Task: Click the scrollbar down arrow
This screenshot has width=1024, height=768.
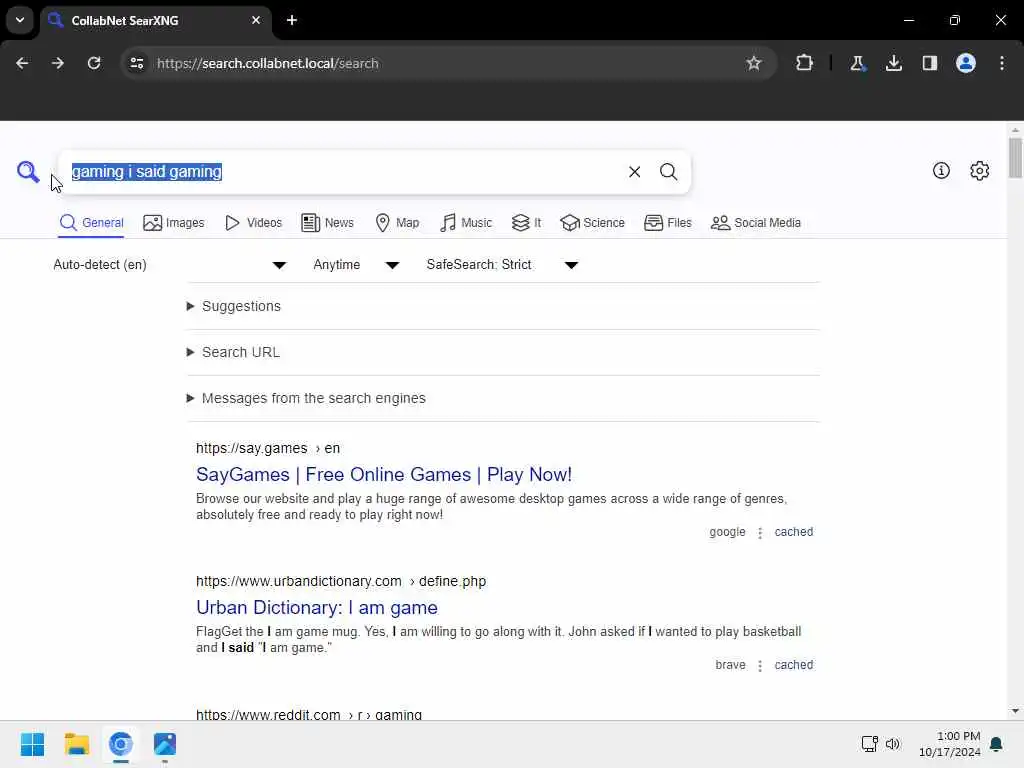Action: (1015, 711)
